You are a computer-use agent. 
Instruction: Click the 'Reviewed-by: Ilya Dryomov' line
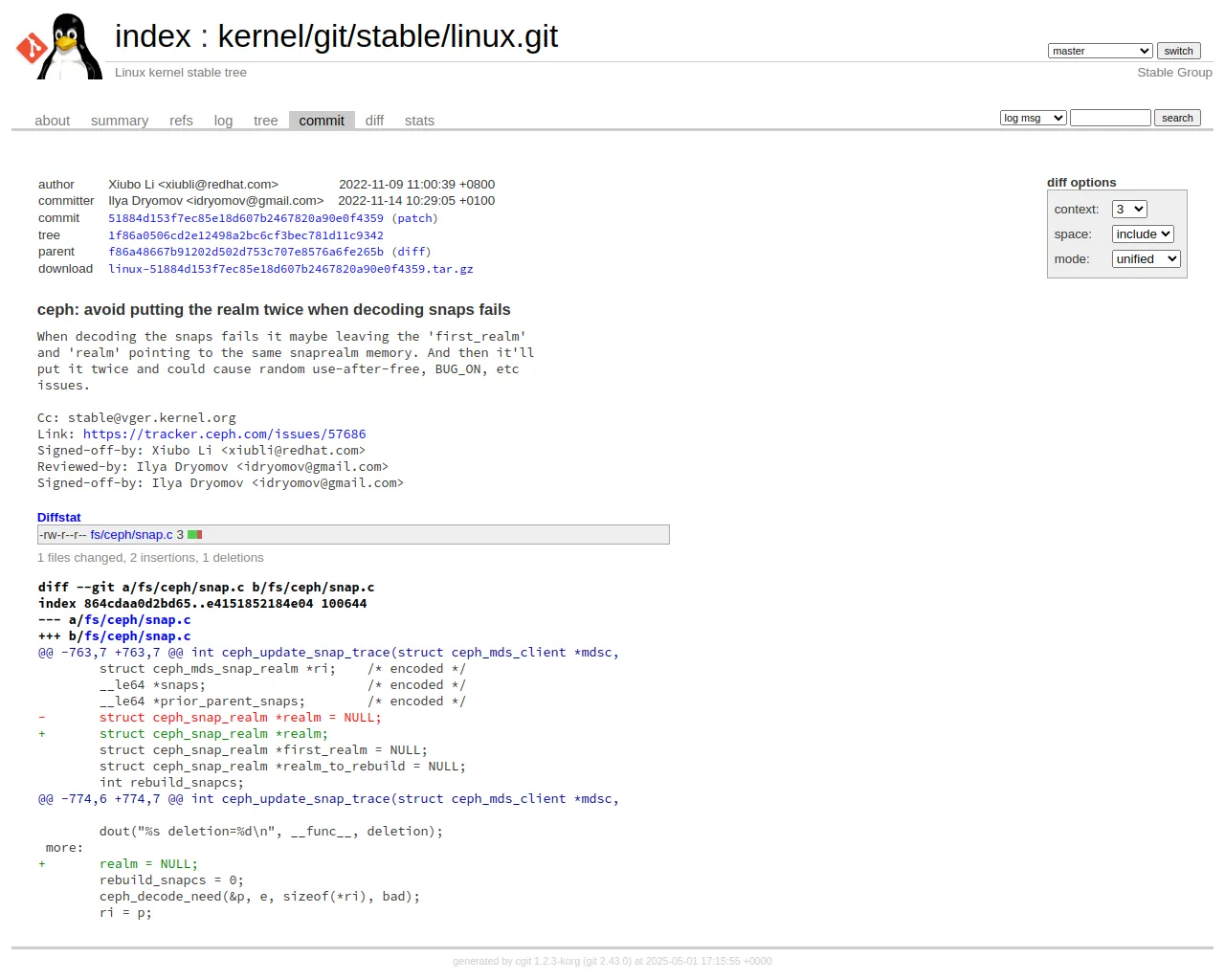212,467
